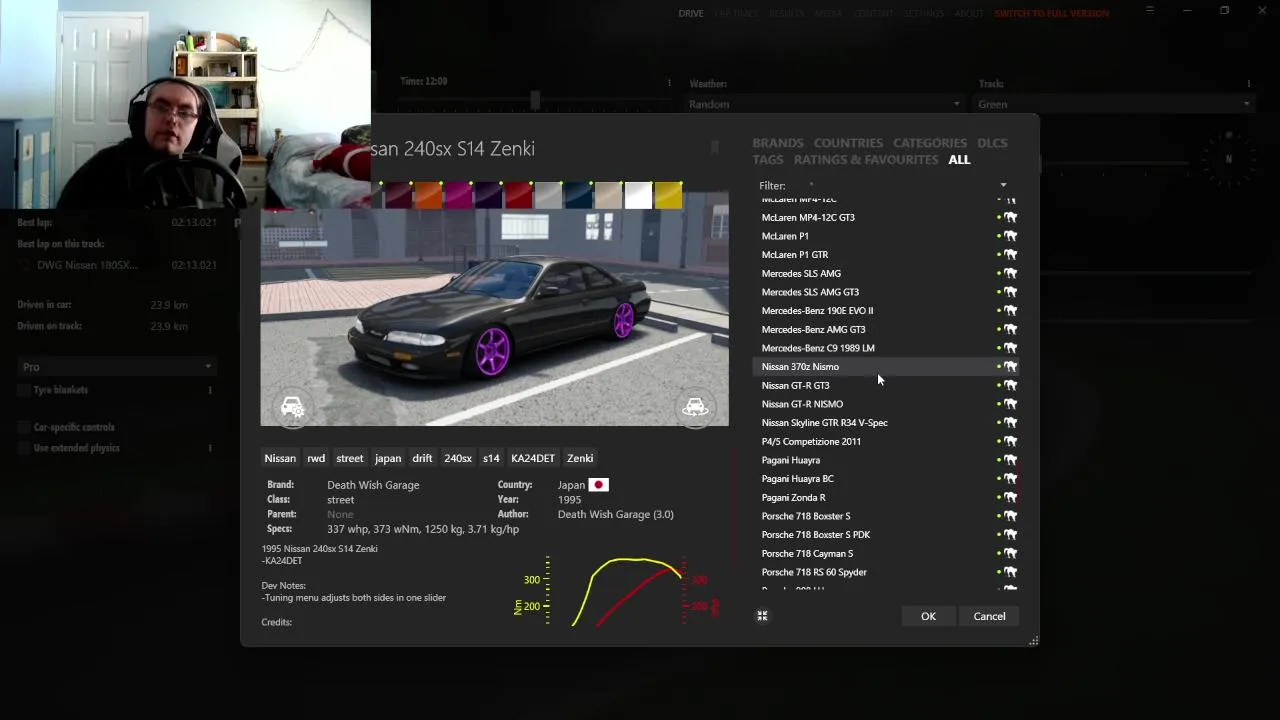Toggle the Car-specific controls checkbox
1280x720 pixels.
point(23,427)
